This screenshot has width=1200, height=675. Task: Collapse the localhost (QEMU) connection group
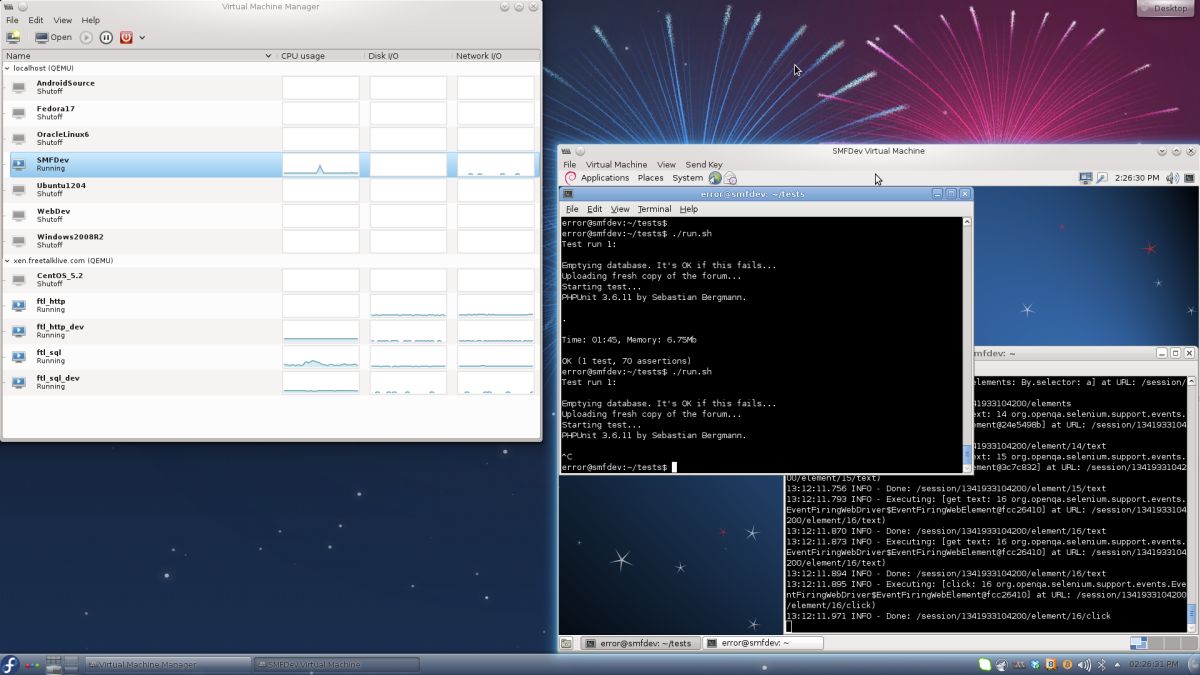click(x=8, y=68)
